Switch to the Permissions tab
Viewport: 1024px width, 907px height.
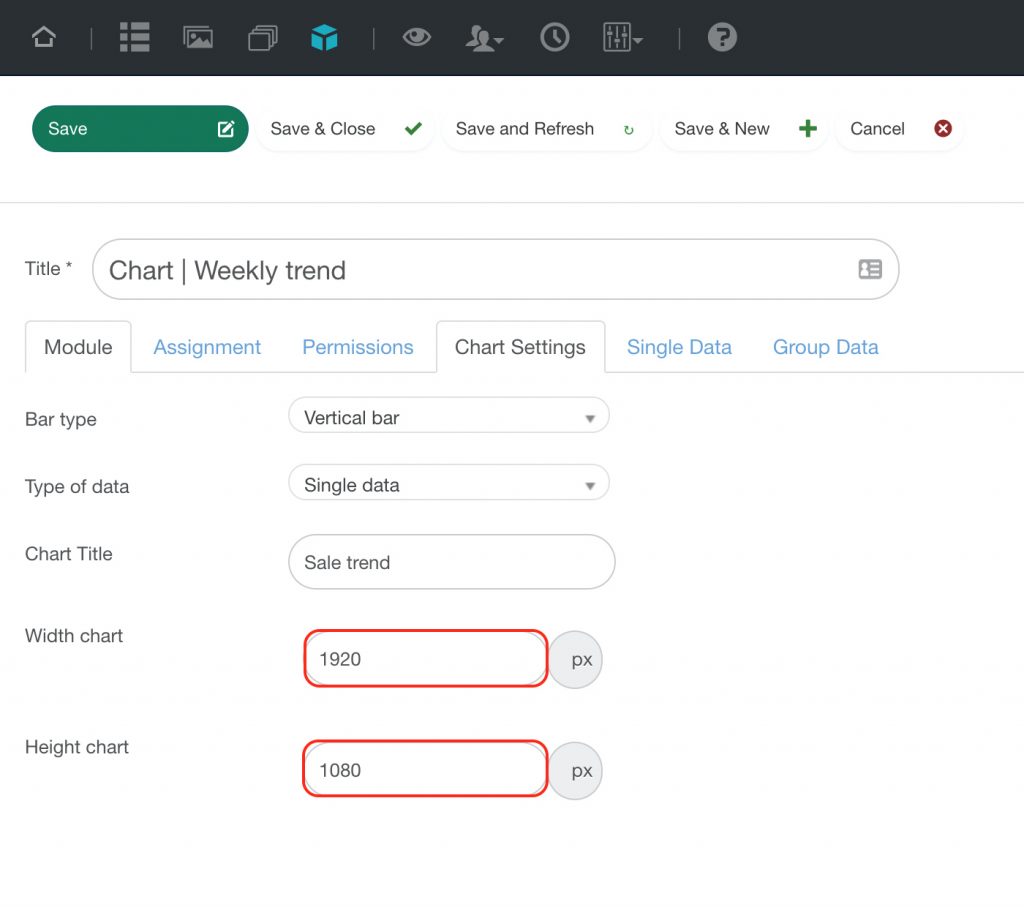[x=358, y=347]
